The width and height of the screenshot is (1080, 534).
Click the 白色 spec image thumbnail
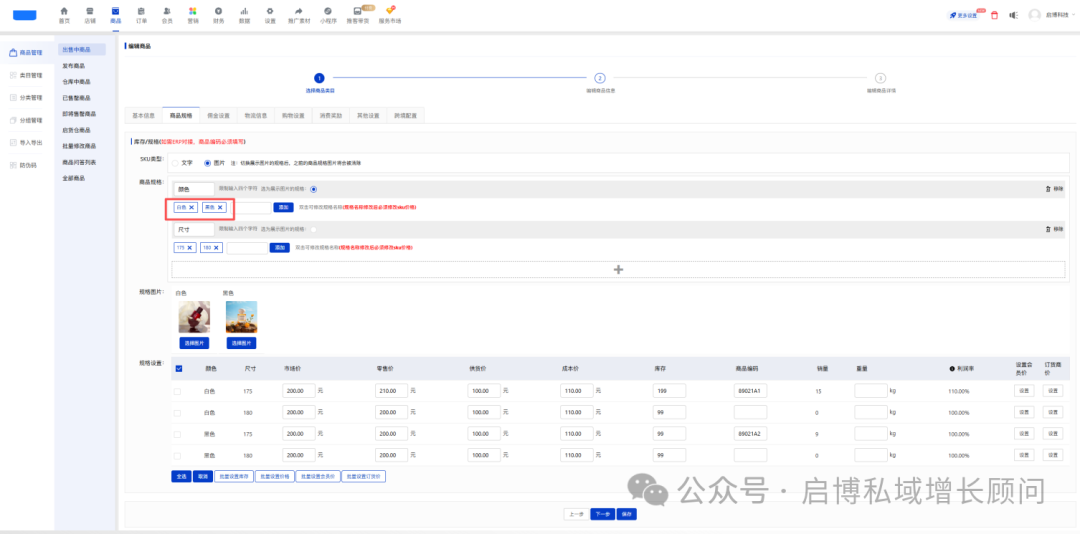tap(194, 317)
